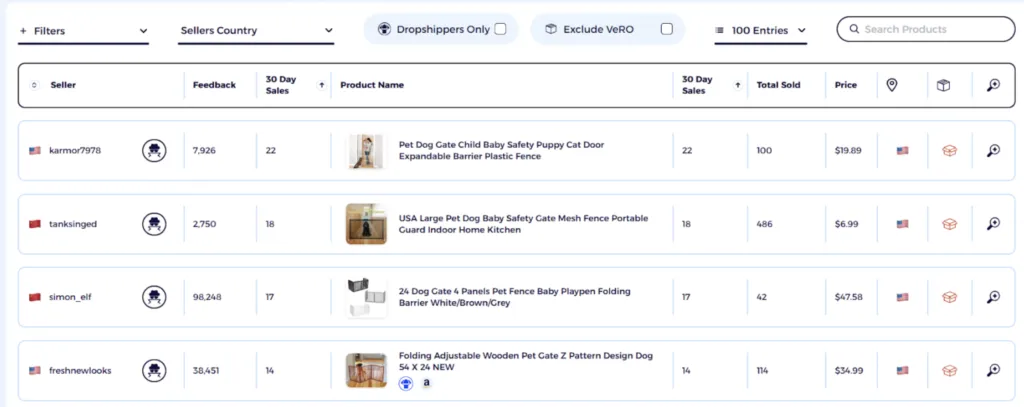
Task: Click thumbnail of Folding Adjustable Wooden Pet Gate
Action: [x=366, y=370]
